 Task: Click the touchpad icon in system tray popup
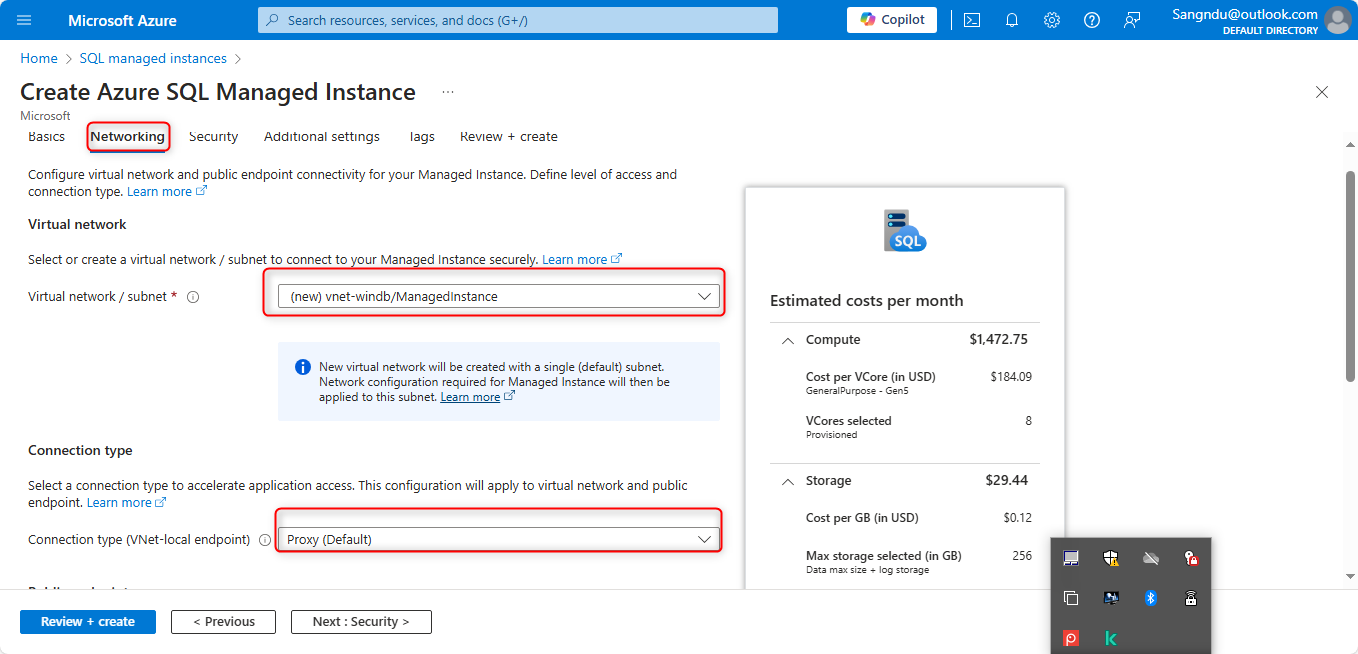pos(1071,558)
